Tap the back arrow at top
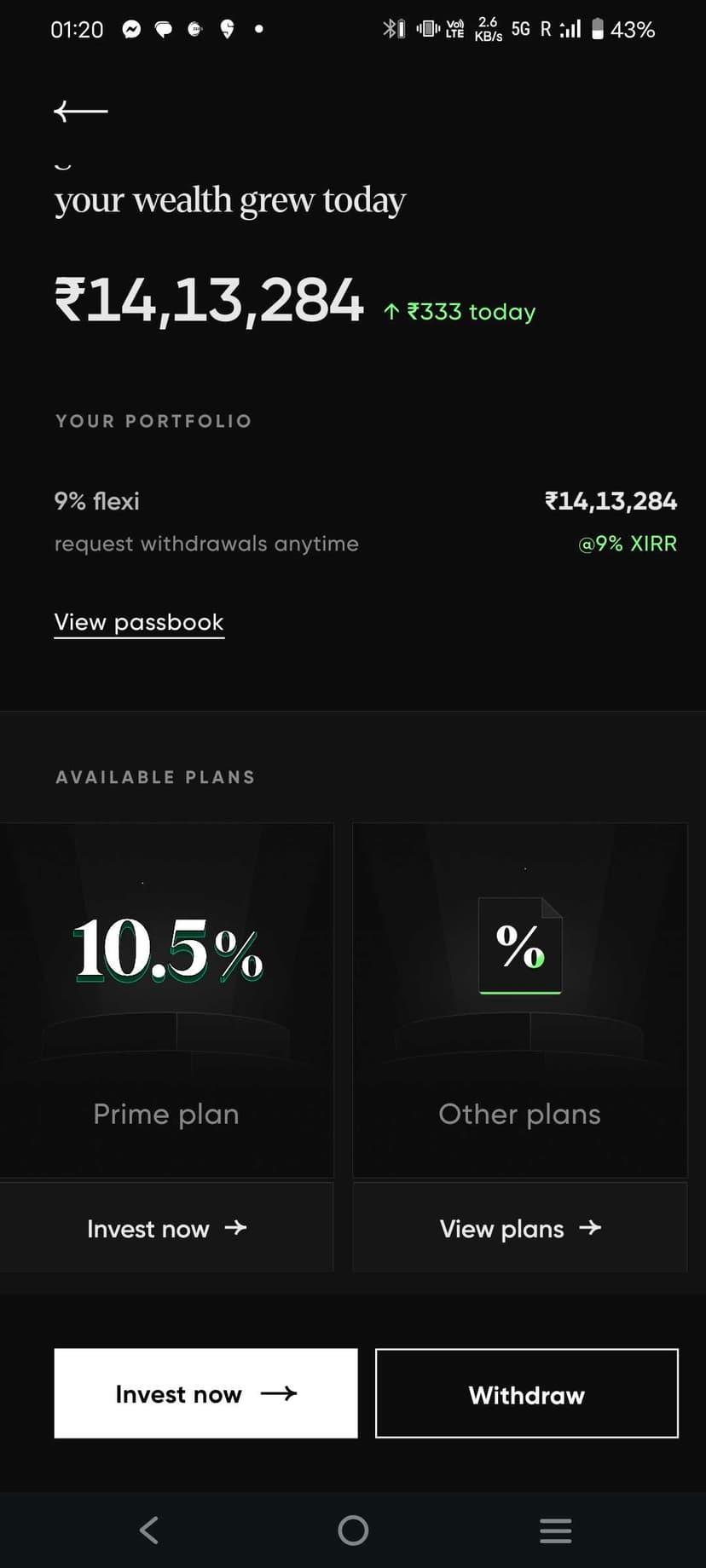This screenshot has width=706, height=1568. coord(81,111)
